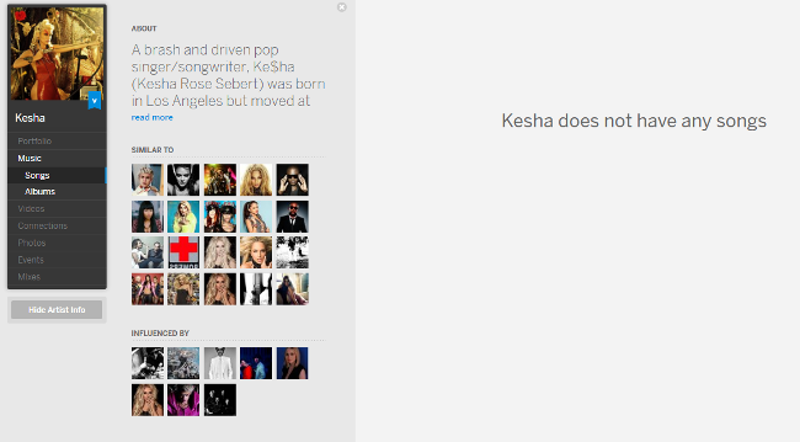This screenshot has height=442, width=800.
Task: Click the Kesha artist name heading
Action: (30, 118)
